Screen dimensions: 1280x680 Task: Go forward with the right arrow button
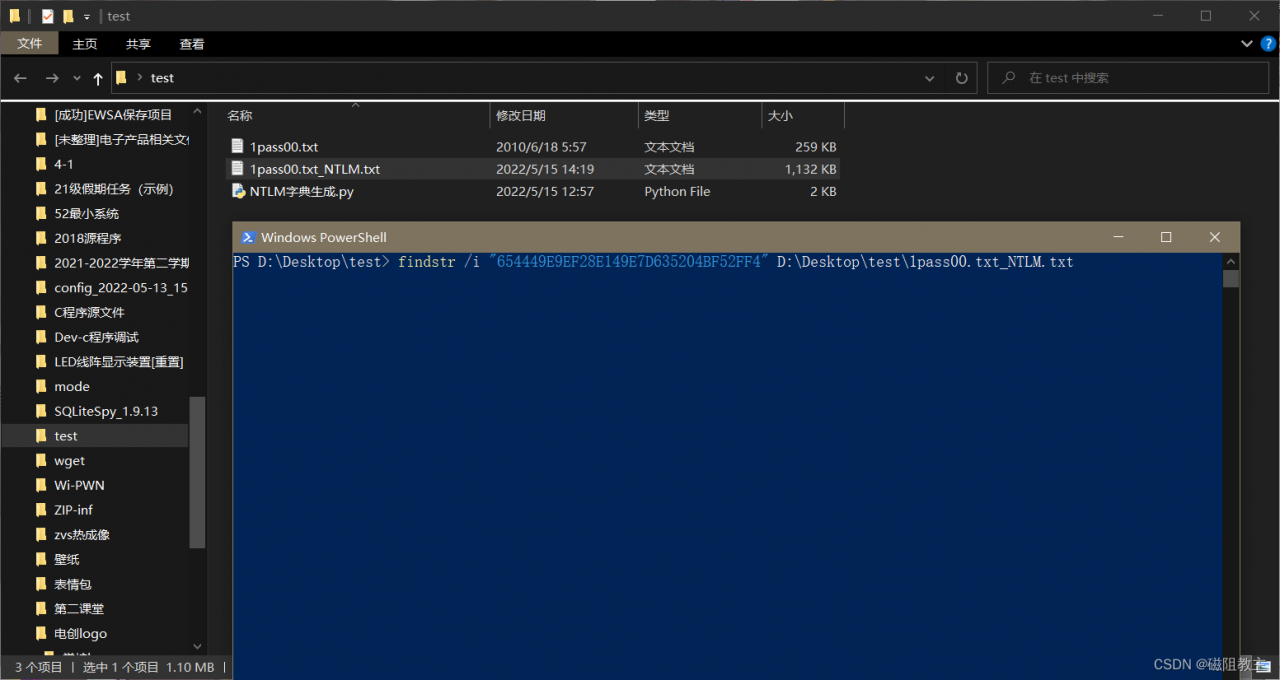coord(52,78)
